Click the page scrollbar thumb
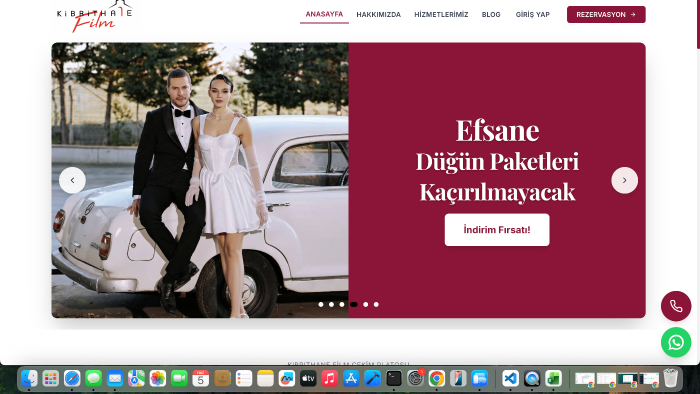Image resolution: width=700 pixels, height=394 pixels. 698,25
